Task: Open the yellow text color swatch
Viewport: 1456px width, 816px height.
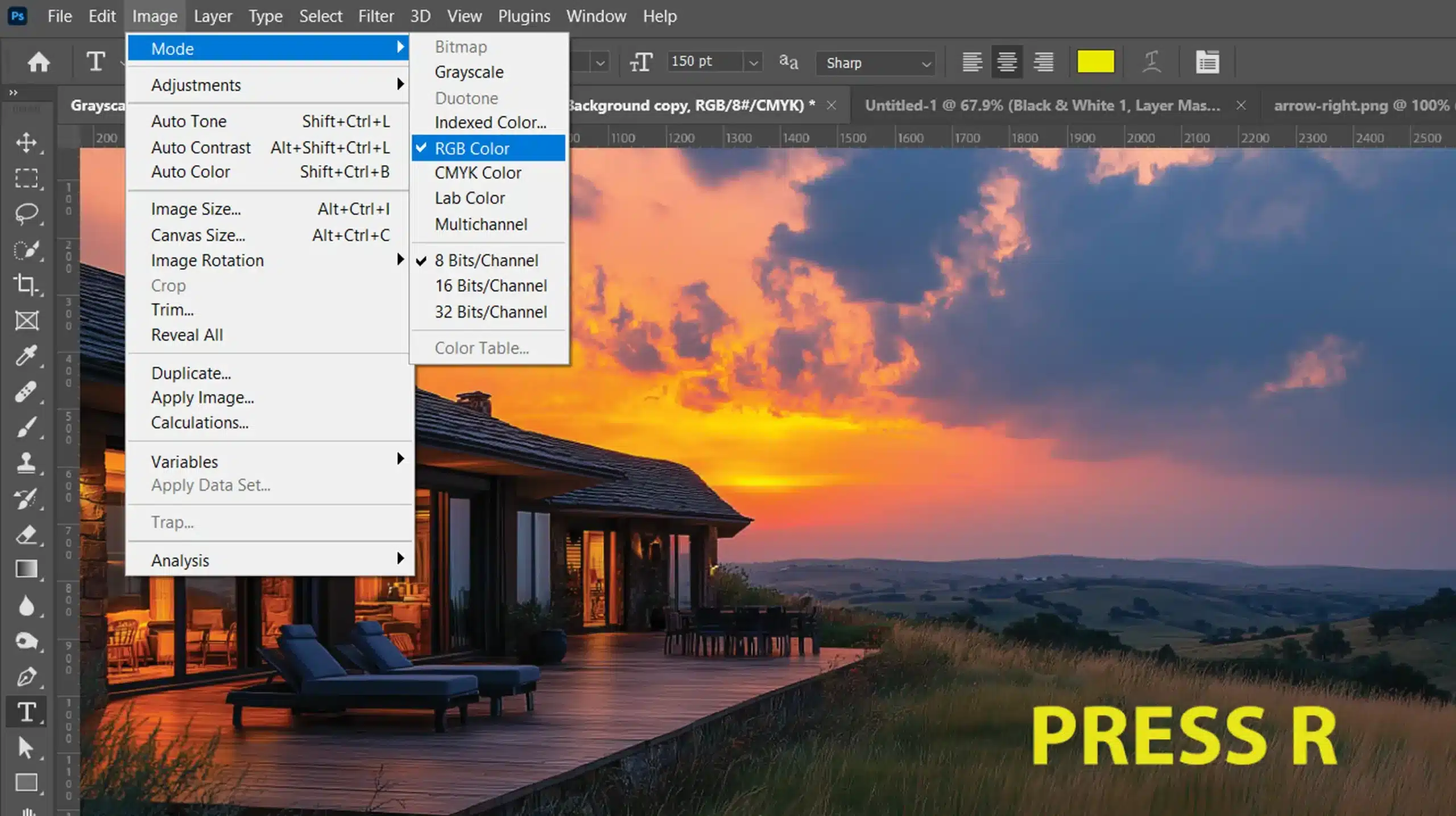Action: click(x=1095, y=61)
